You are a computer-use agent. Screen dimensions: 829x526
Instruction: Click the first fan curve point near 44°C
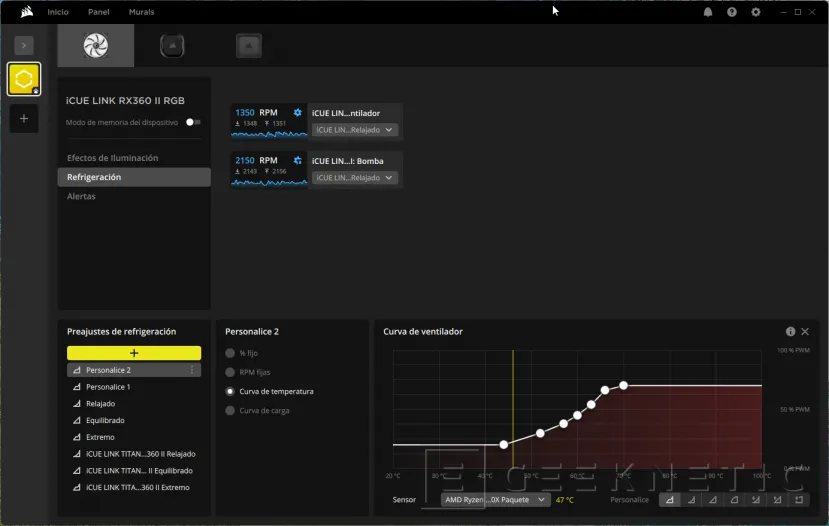[504, 445]
